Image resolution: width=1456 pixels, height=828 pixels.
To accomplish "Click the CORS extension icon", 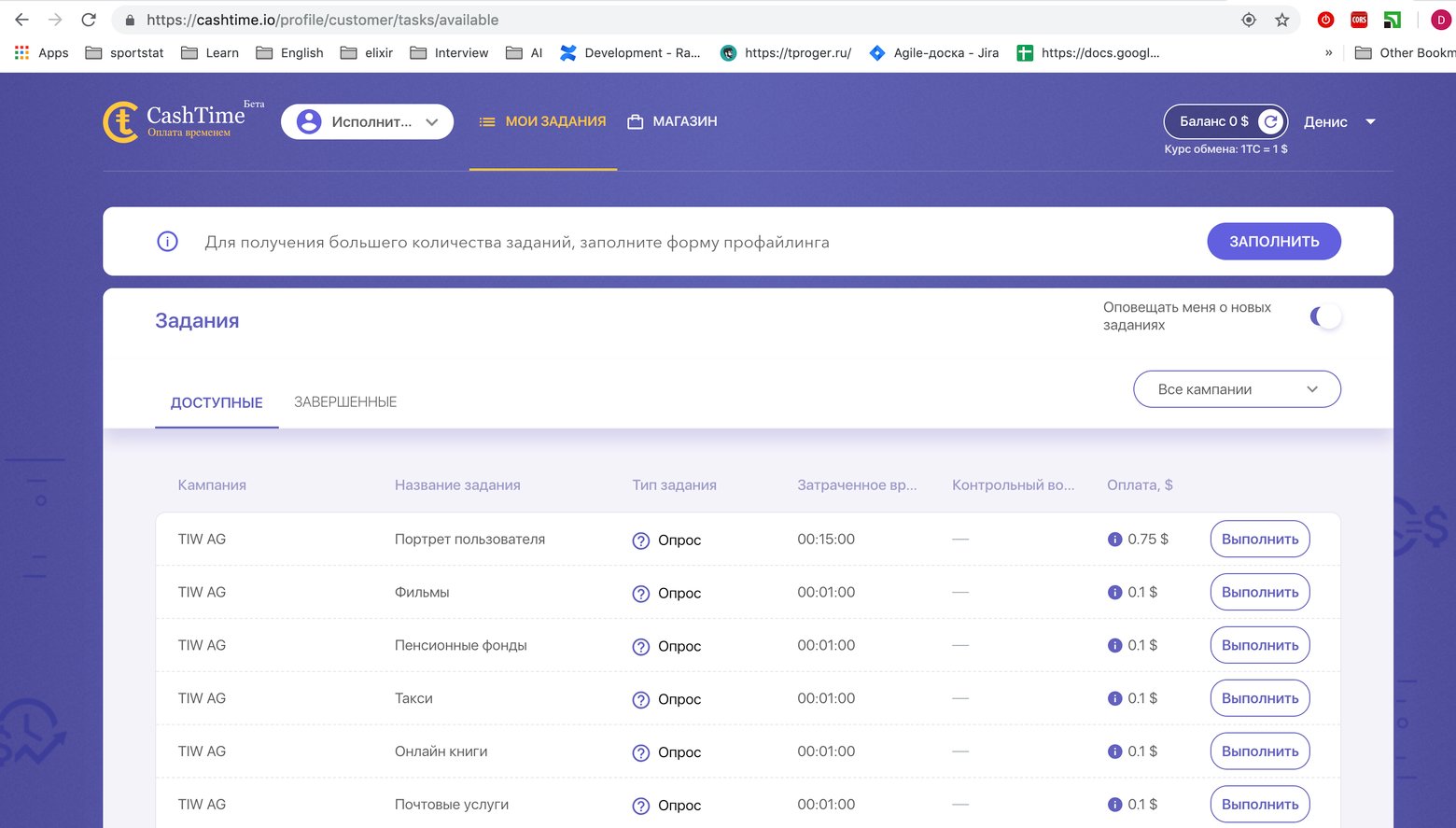I will (1359, 20).
